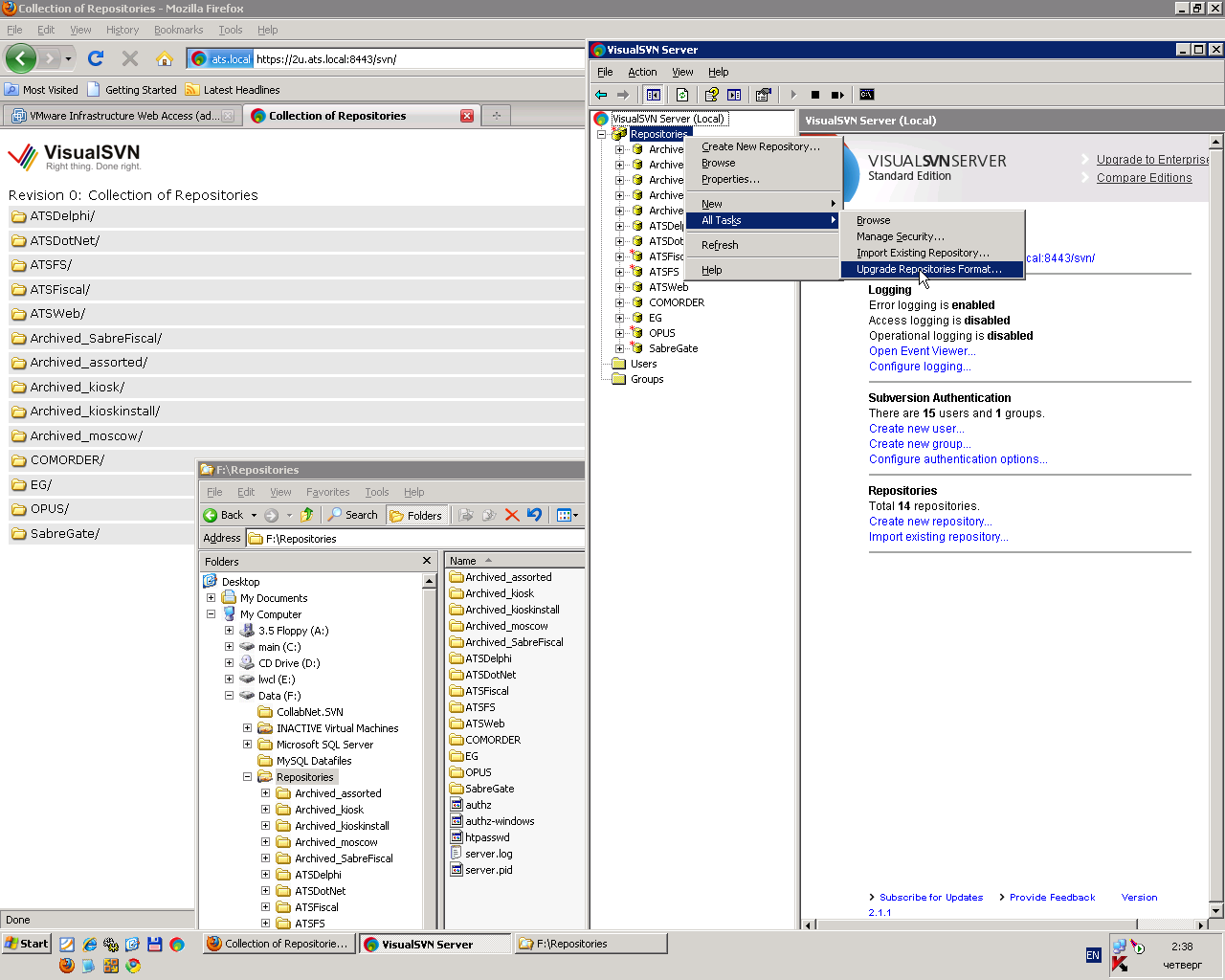Expand the SabreGate repository node
The image size is (1225, 980).
coord(620,348)
